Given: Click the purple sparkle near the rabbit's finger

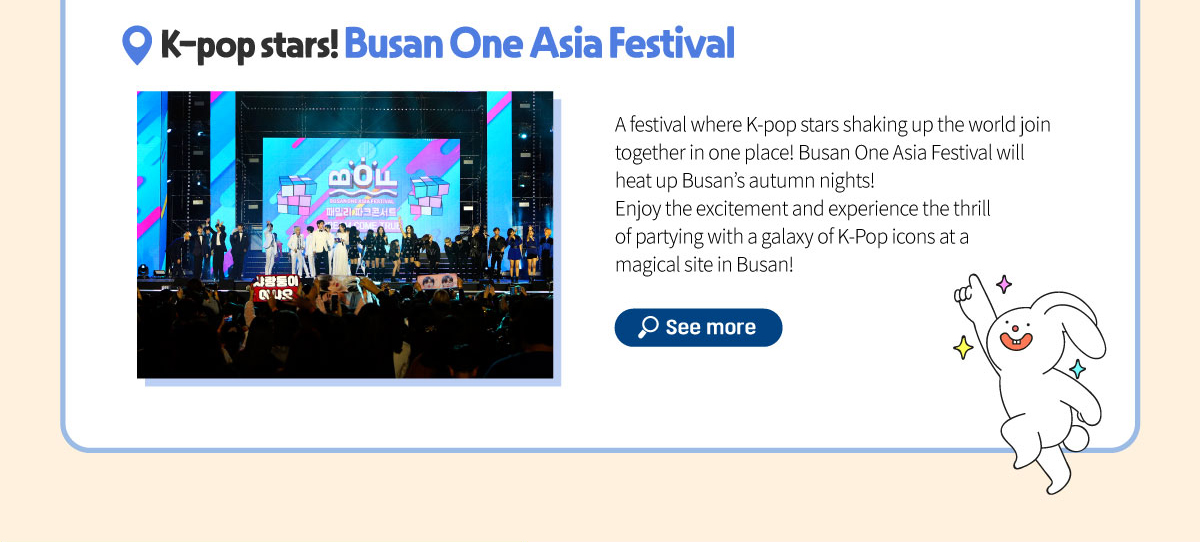Looking at the screenshot, I should point(1004,284).
